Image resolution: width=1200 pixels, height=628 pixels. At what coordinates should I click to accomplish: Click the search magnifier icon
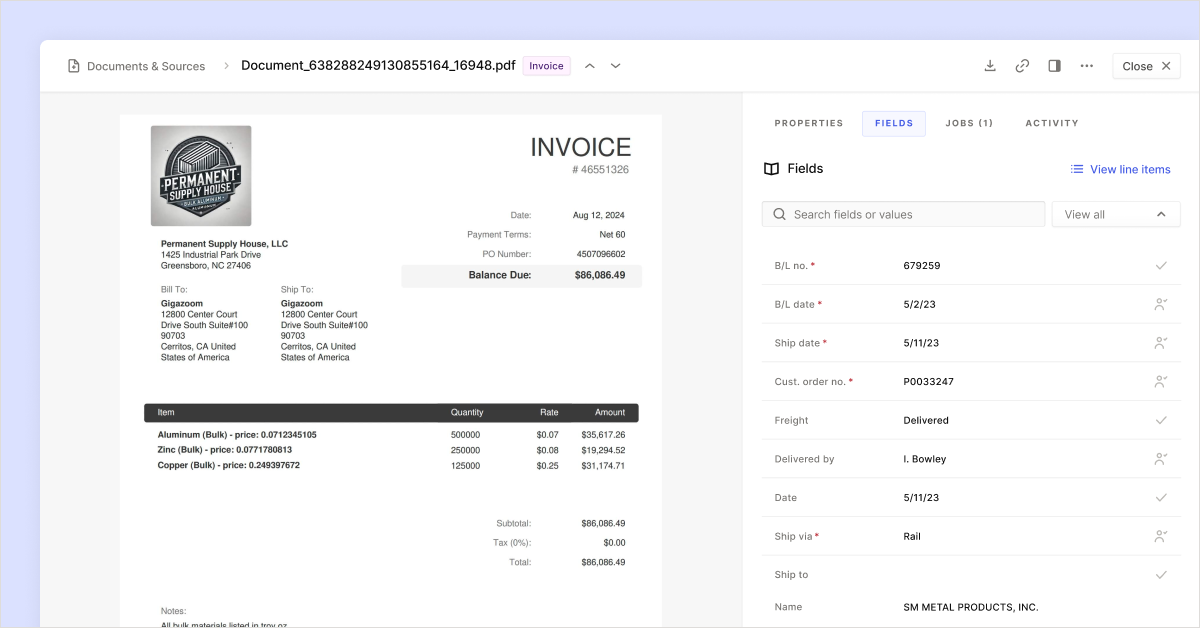(779, 214)
